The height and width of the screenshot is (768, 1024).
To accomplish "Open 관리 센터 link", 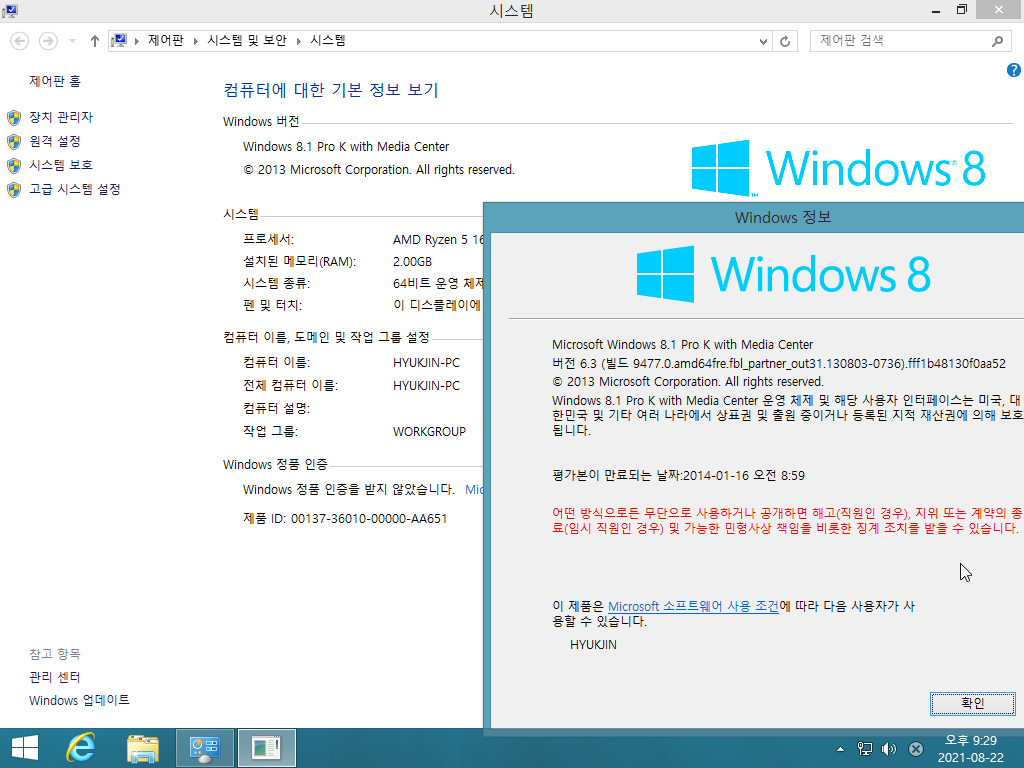I will click(x=55, y=677).
